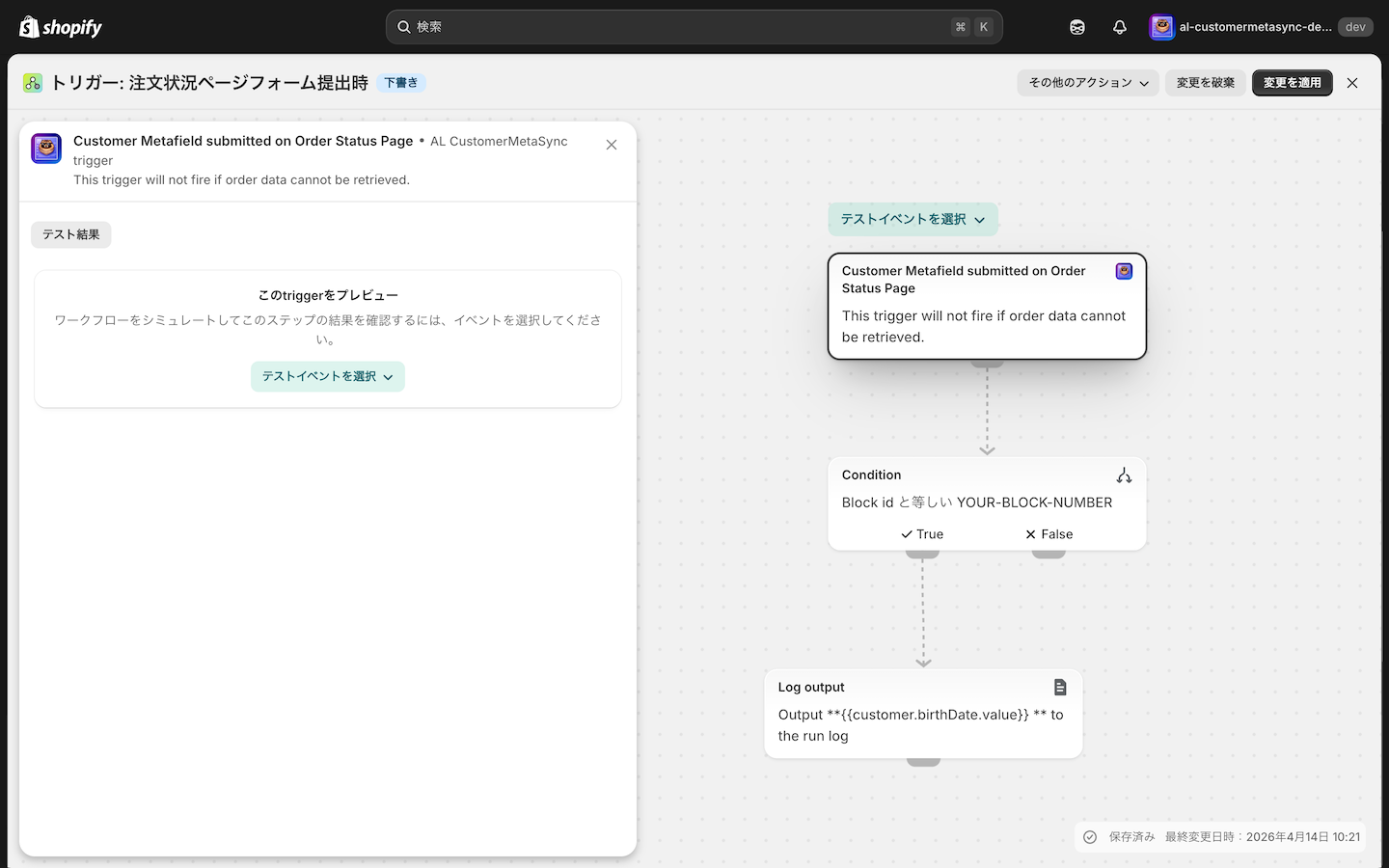Expand the canvas テストイベントを選択 dropdown
The height and width of the screenshot is (868, 1389).
[x=912, y=219]
